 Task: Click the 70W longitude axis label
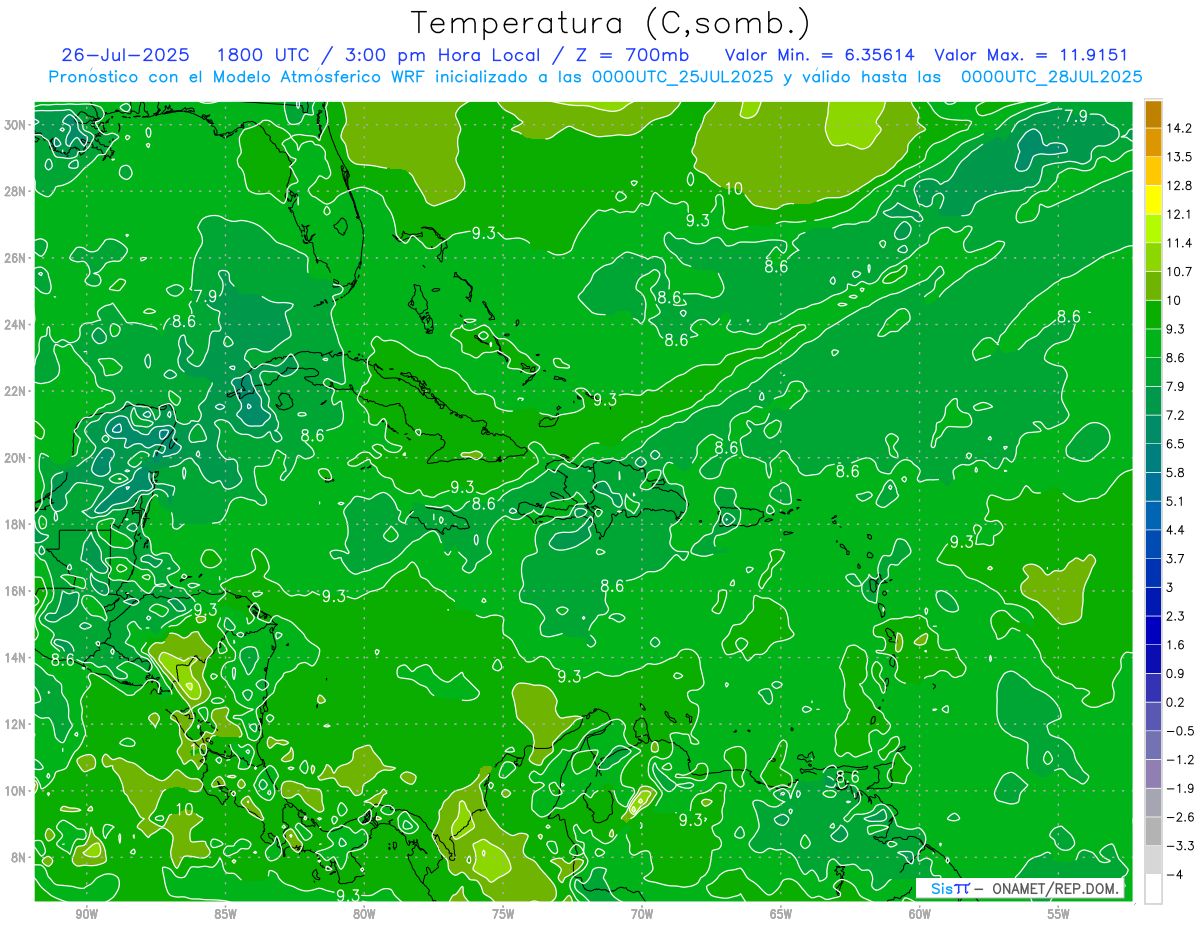point(642,914)
